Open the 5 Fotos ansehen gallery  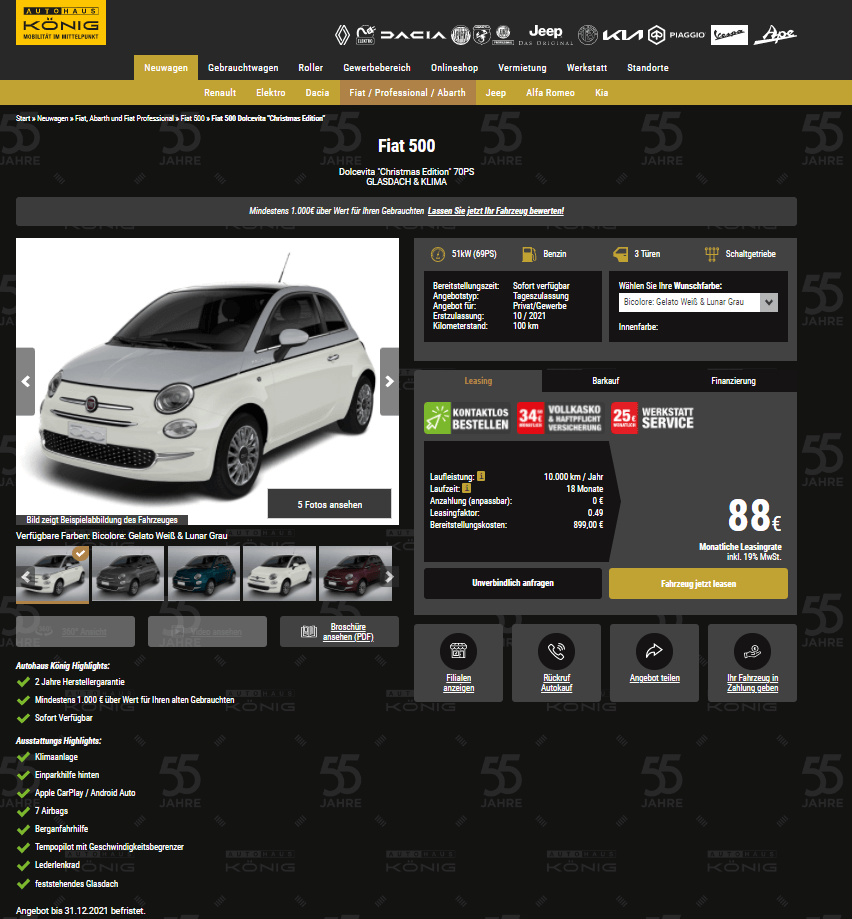pos(329,504)
